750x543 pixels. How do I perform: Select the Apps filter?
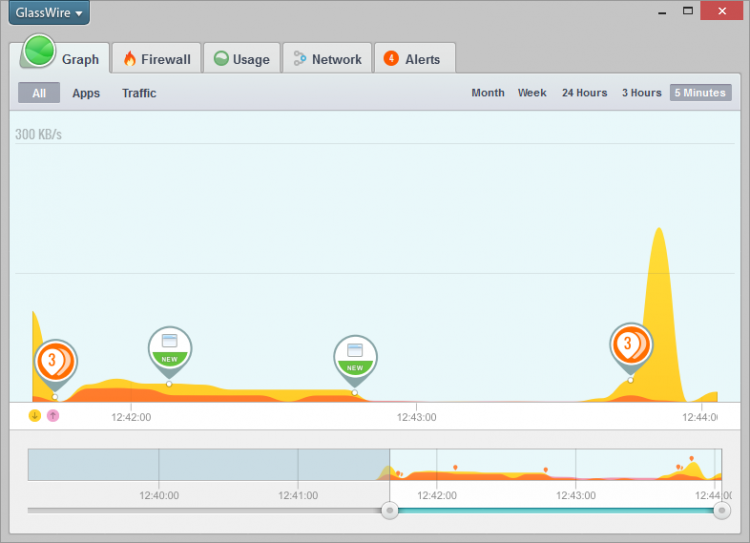point(86,93)
